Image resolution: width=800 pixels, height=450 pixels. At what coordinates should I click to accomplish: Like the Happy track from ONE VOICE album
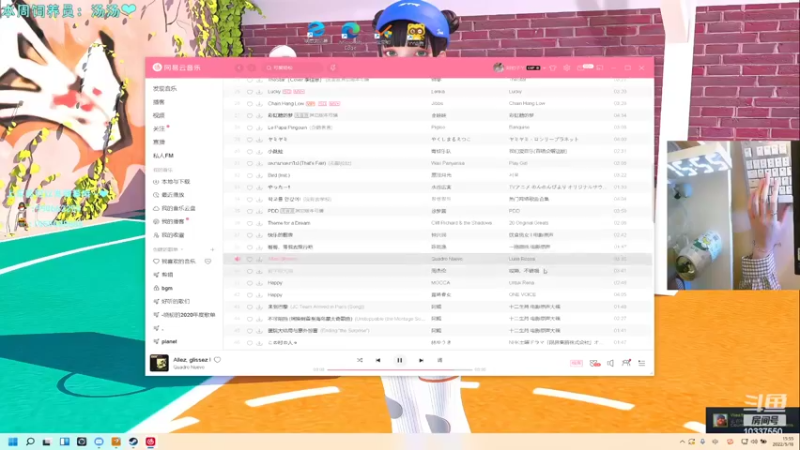(x=249, y=295)
